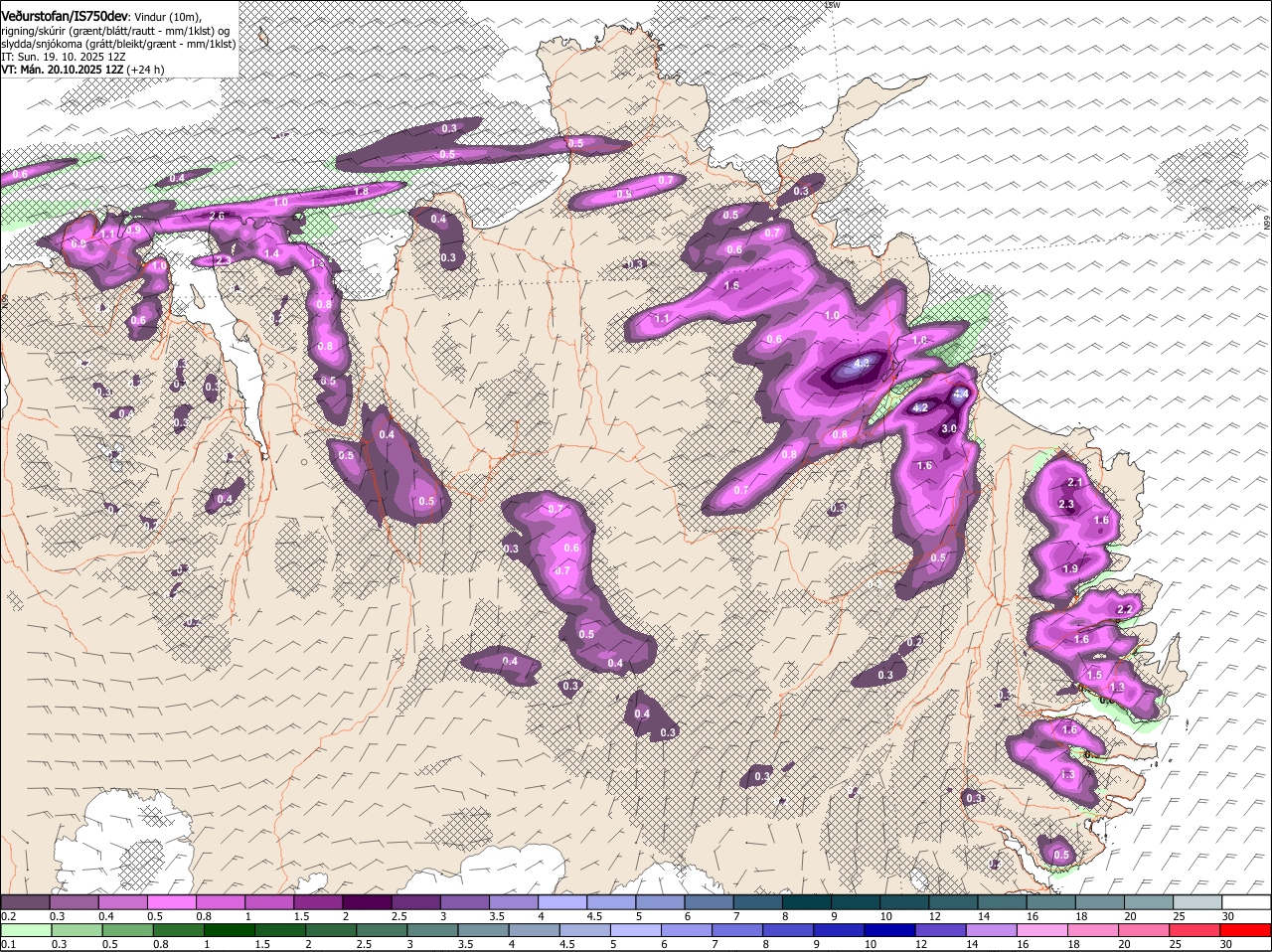Image resolution: width=1272 pixels, height=952 pixels.
Task: Pick upper legend lavender swatch between 4.5 and 5
Action: 611,901
